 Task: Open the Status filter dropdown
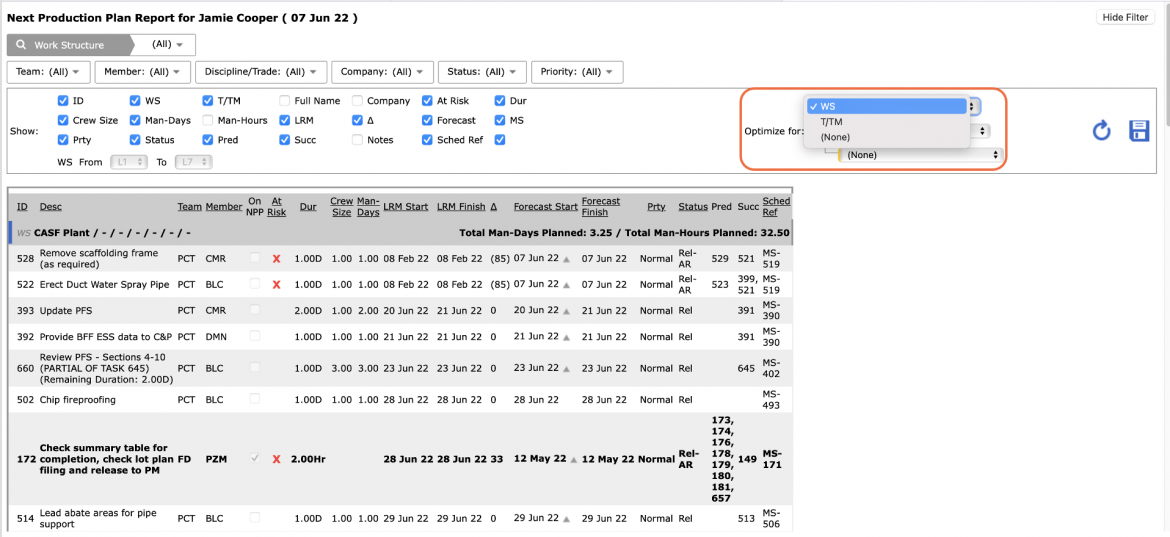482,72
